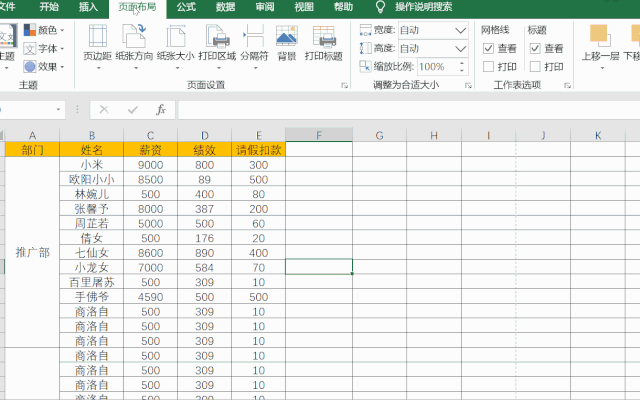This screenshot has height=400, width=640.
Task: Open 调整为合适大小 dialog launcher
Action: pyautogui.click(x=468, y=85)
